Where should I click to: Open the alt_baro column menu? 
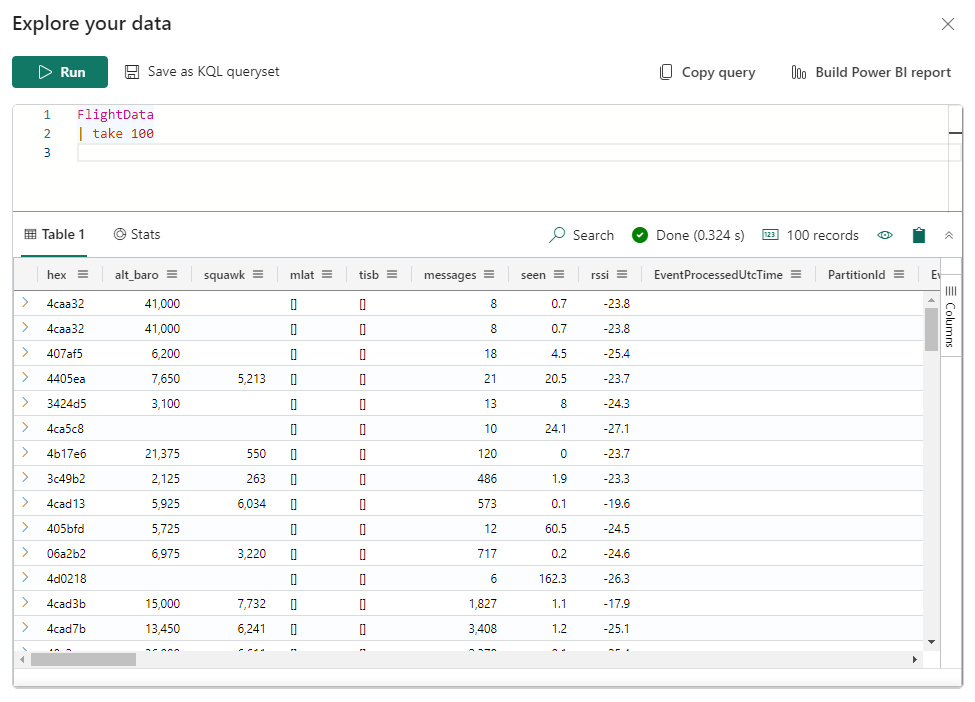tap(172, 274)
